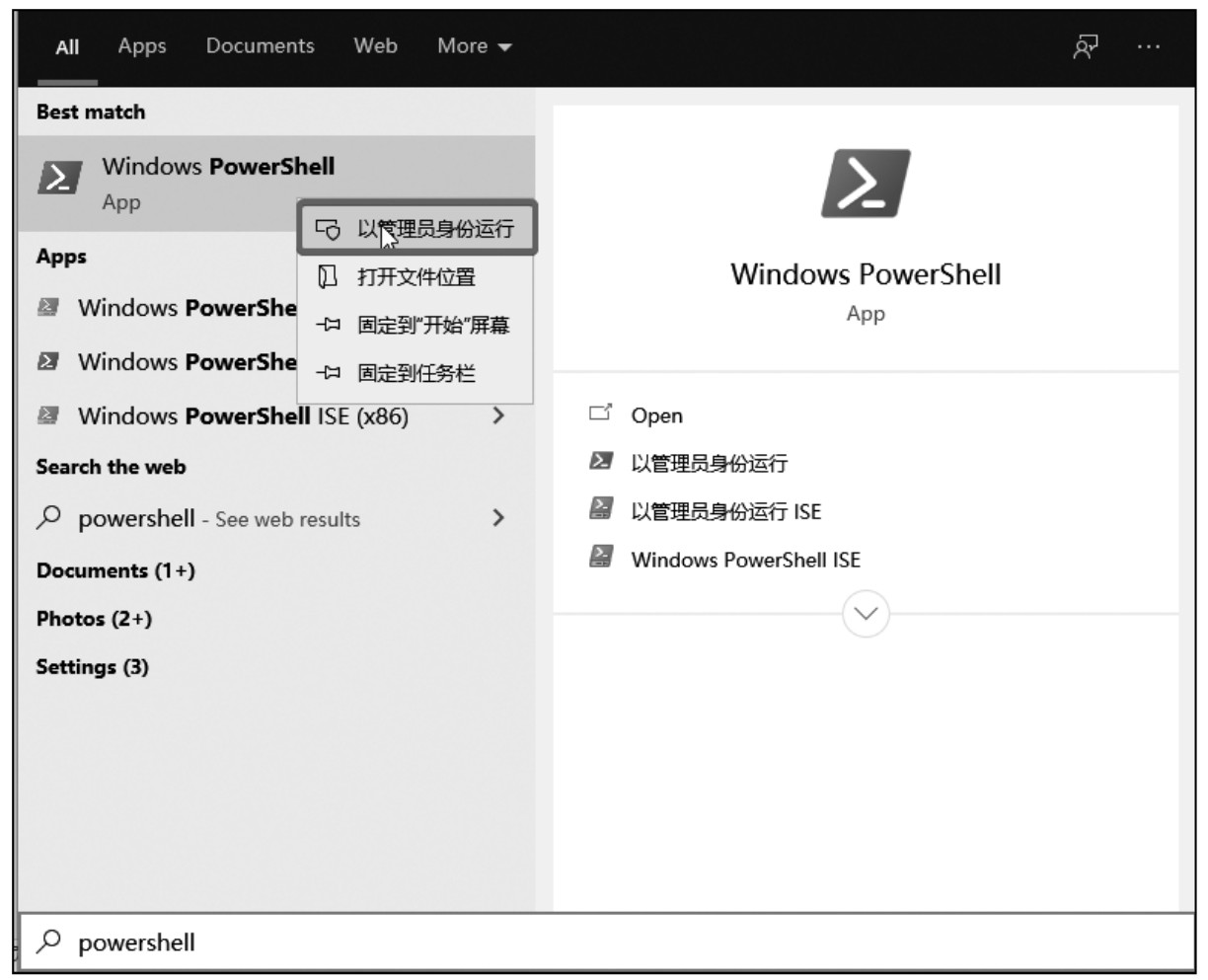Open Settings (3) category

tap(92, 667)
